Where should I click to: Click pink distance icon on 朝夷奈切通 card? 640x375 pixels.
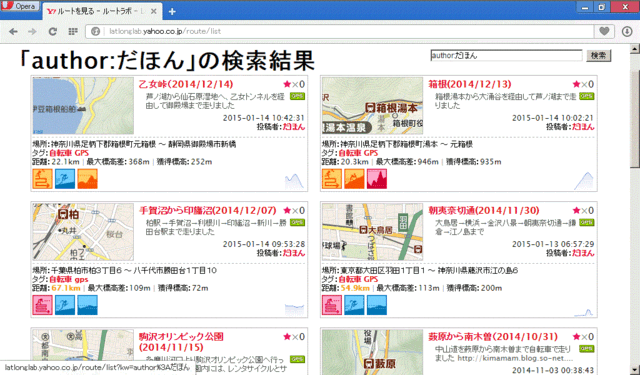click(331, 305)
